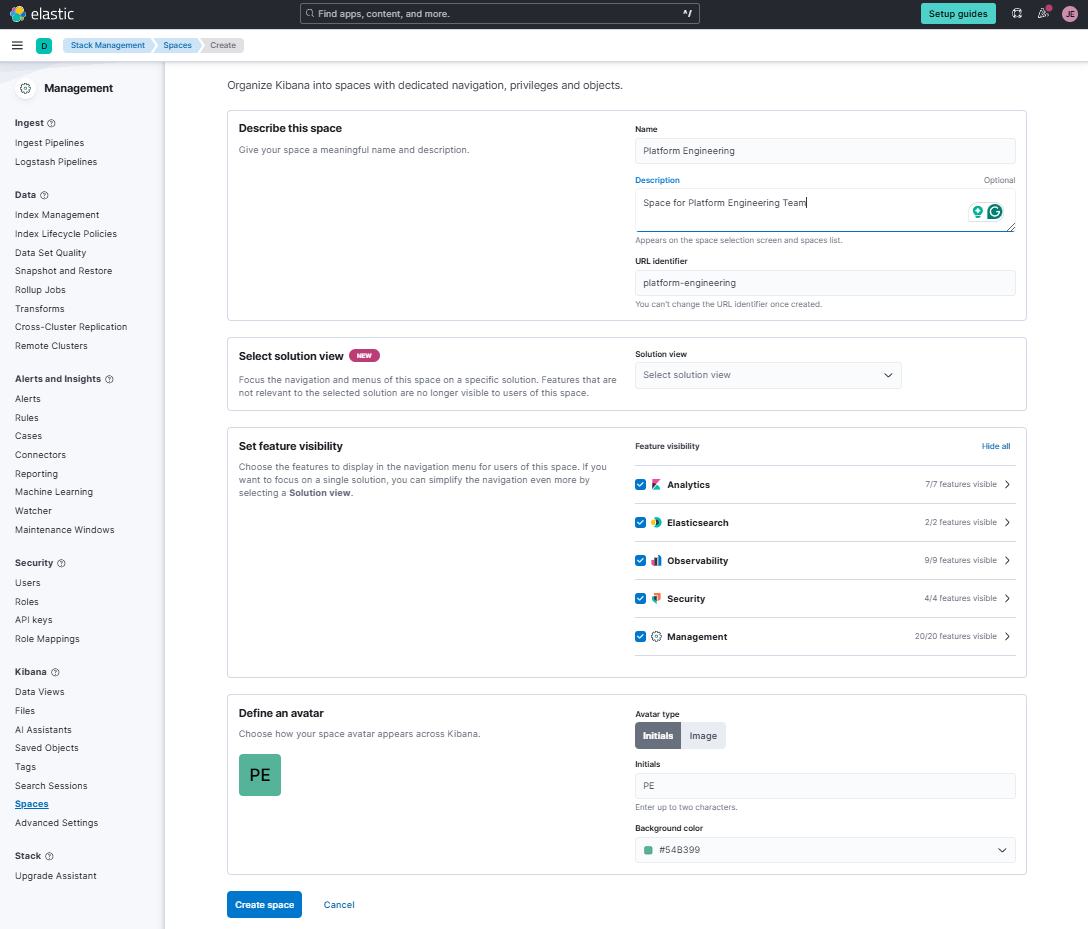Click the green D space avatar
Screen dimensions: 1088x929
pos(44,46)
